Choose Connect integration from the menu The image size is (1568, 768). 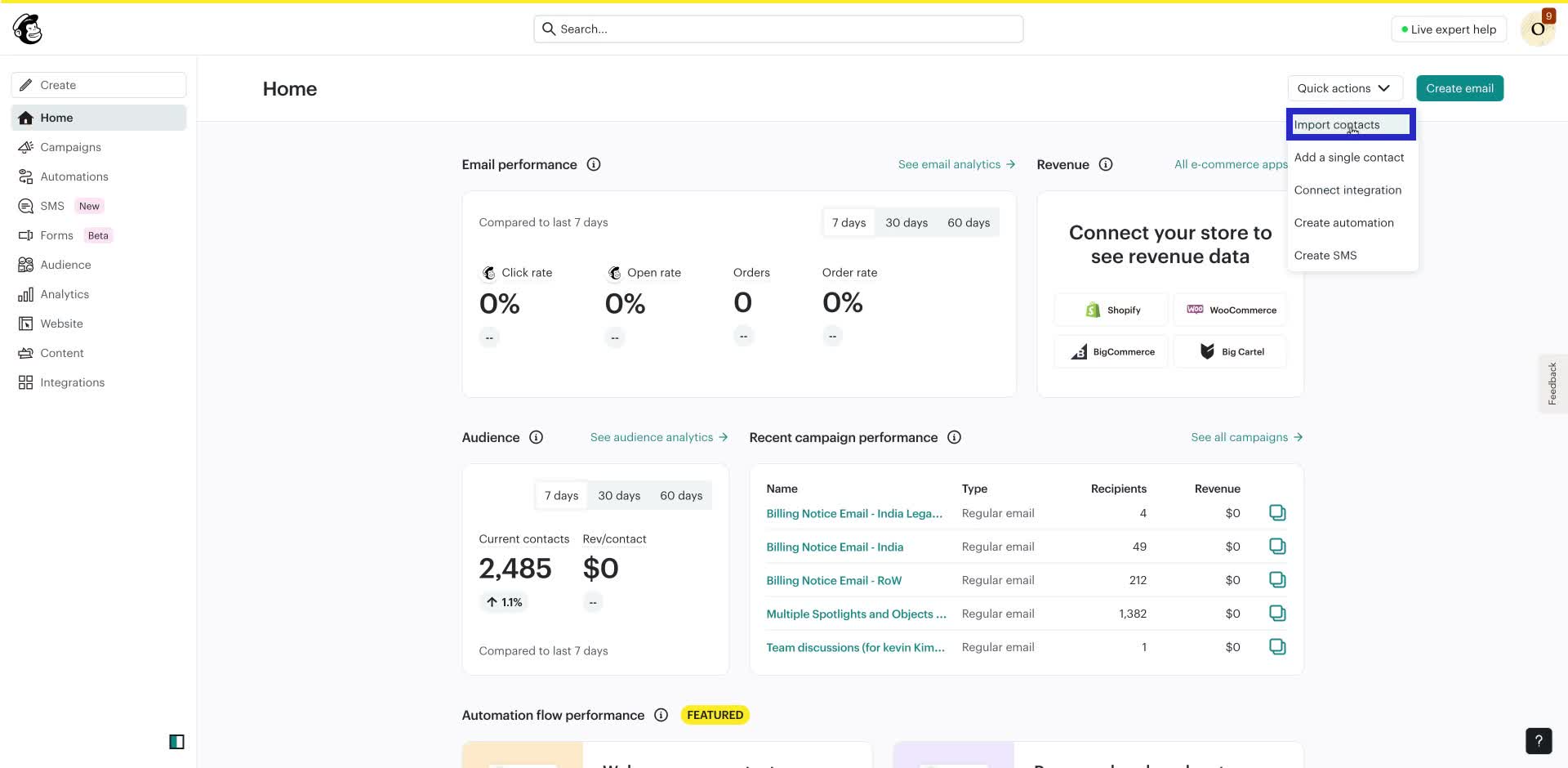(x=1347, y=190)
